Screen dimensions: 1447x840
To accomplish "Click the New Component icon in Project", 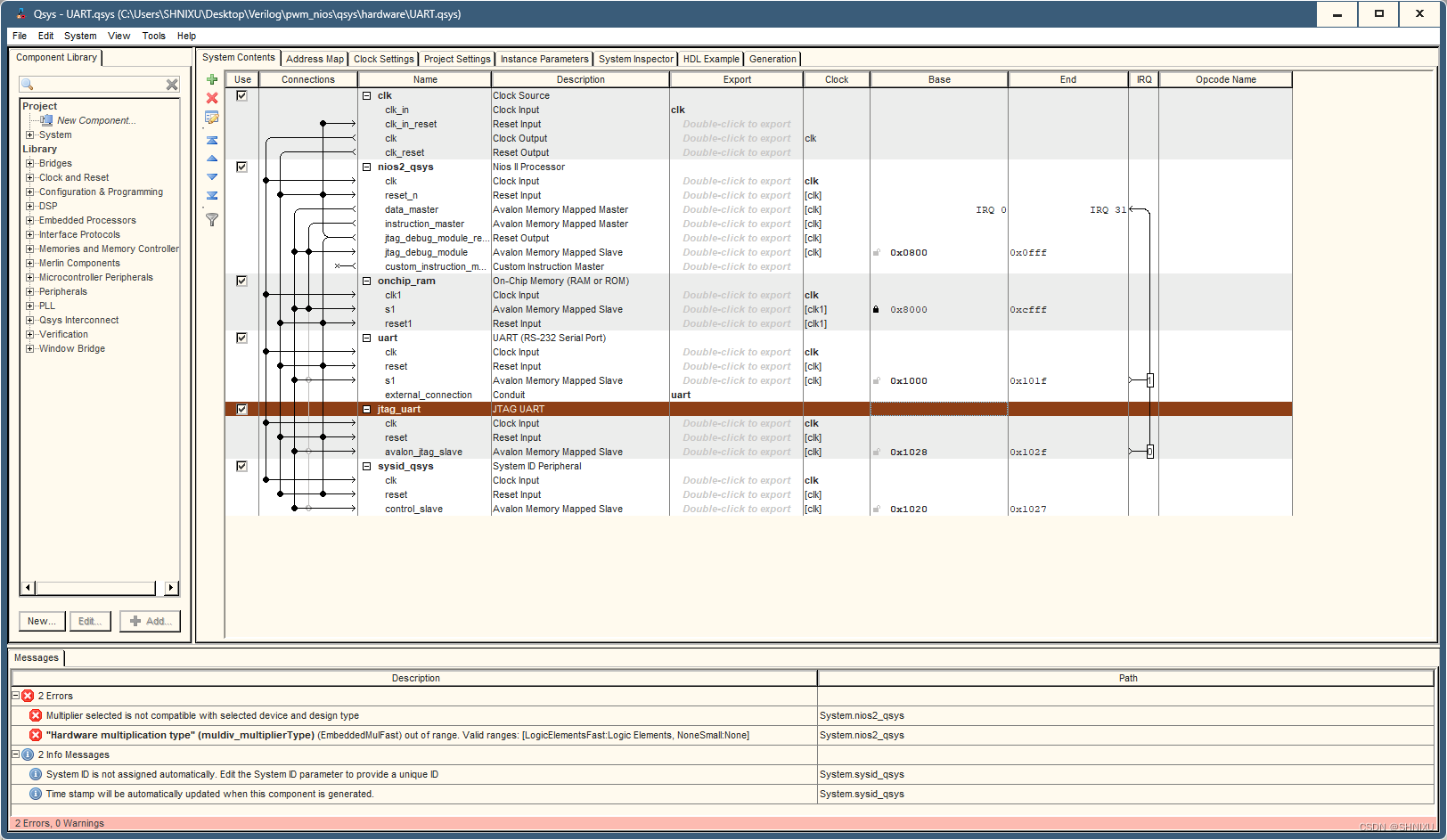I will [x=46, y=120].
